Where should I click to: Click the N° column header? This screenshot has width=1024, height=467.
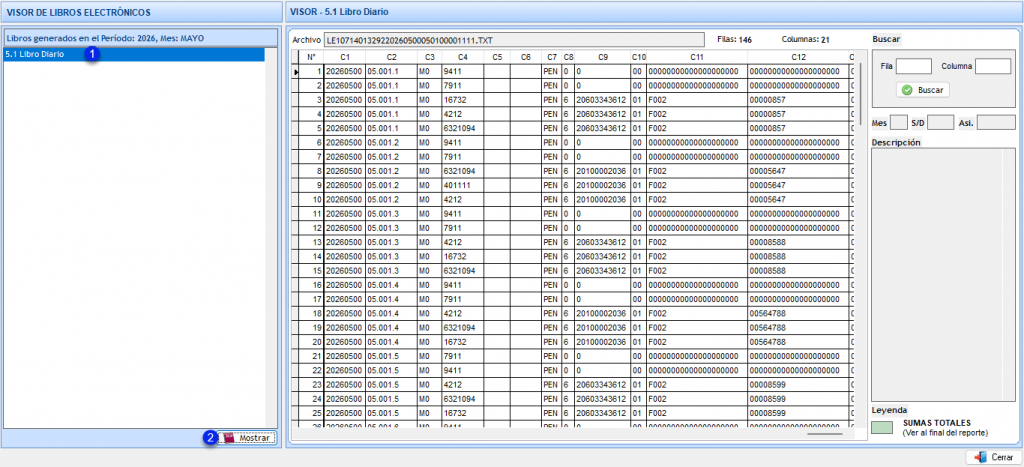(x=312, y=57)
